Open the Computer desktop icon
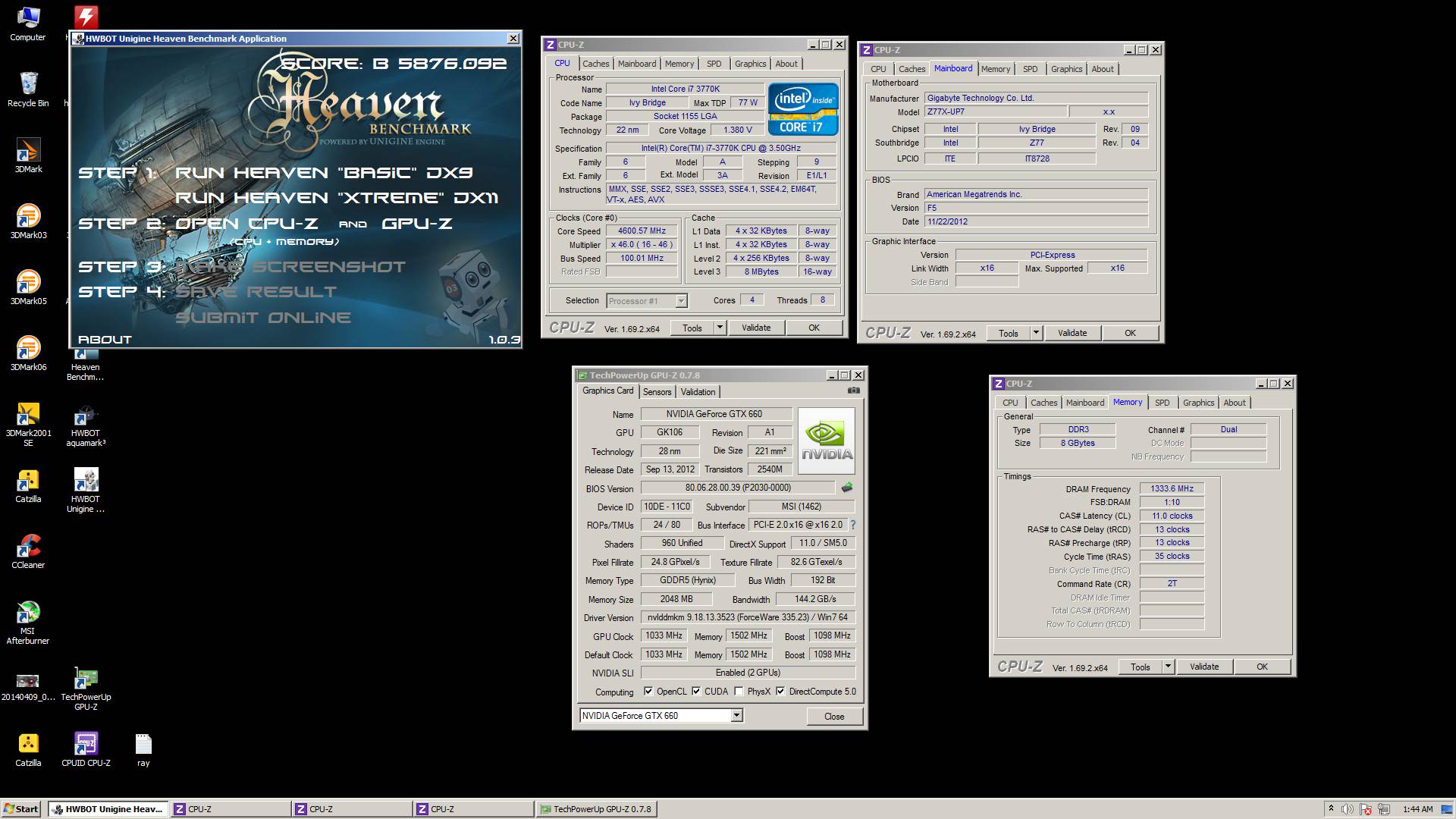 click(x=27, y=24)
